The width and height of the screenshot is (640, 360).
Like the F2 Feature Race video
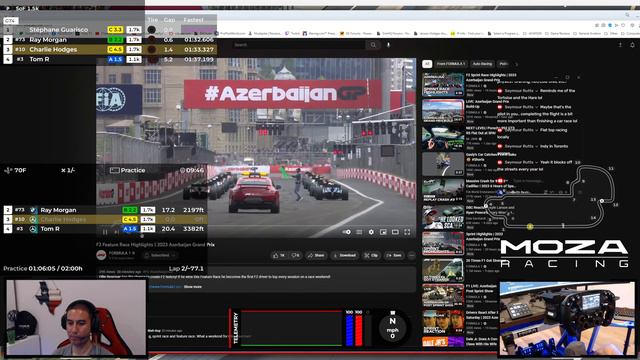pyautogui.click(x=279, y=255)
